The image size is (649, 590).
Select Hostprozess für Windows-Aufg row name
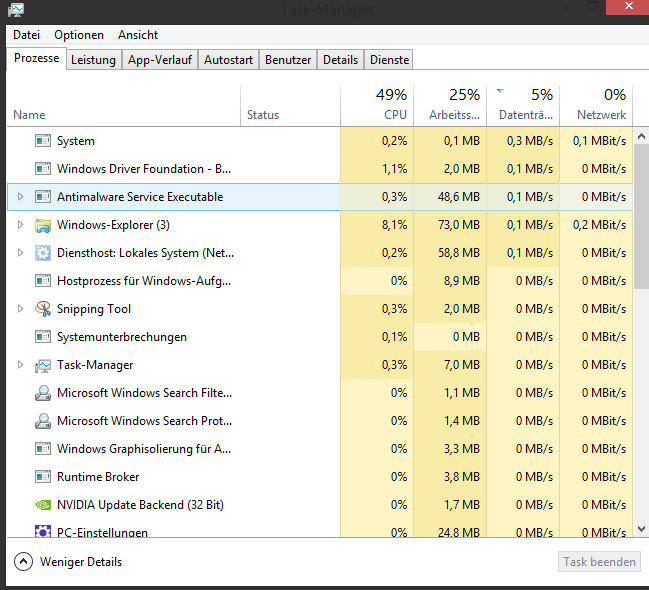tap(144, 281)
